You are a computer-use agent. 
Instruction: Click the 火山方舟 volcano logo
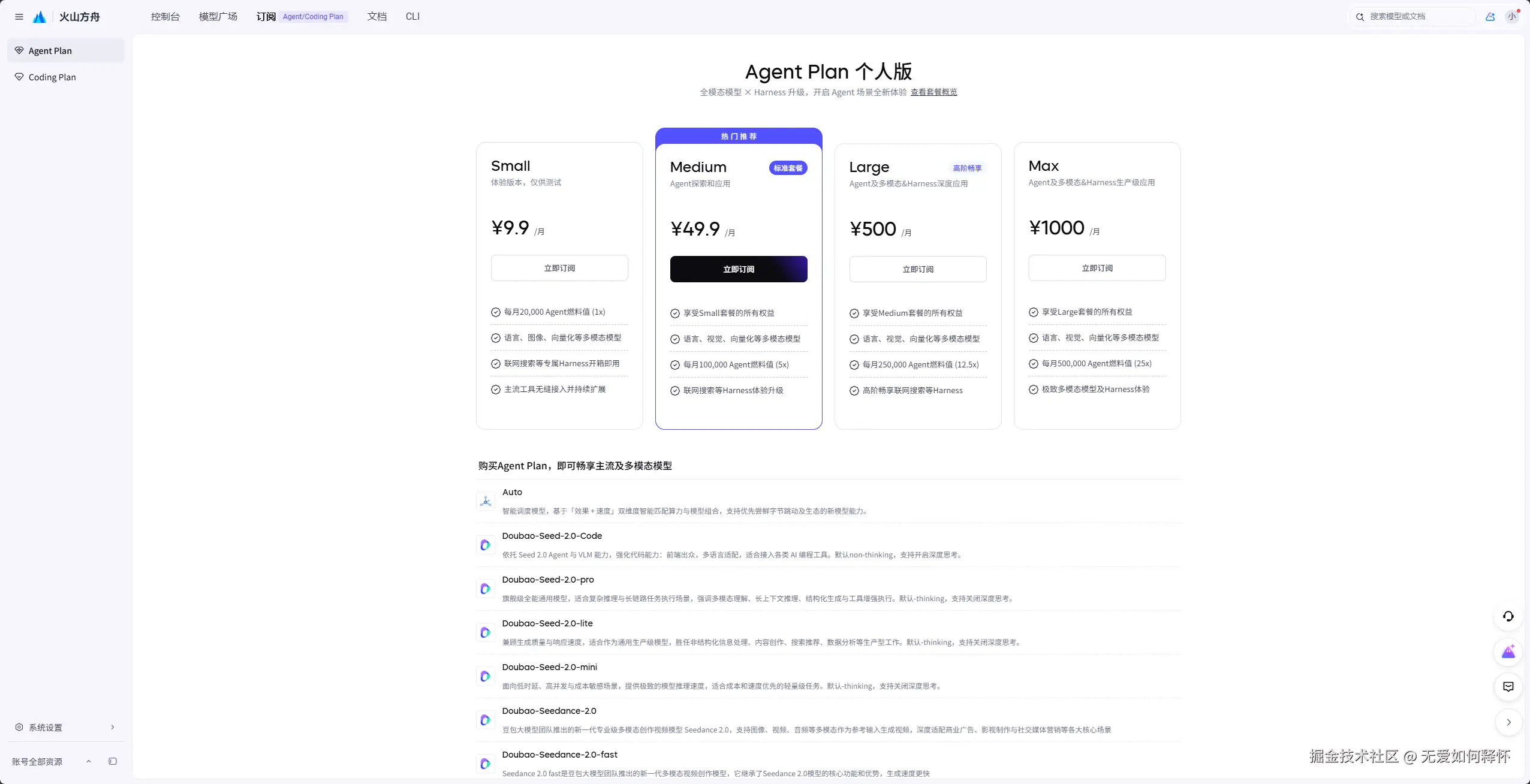point(40,17)
